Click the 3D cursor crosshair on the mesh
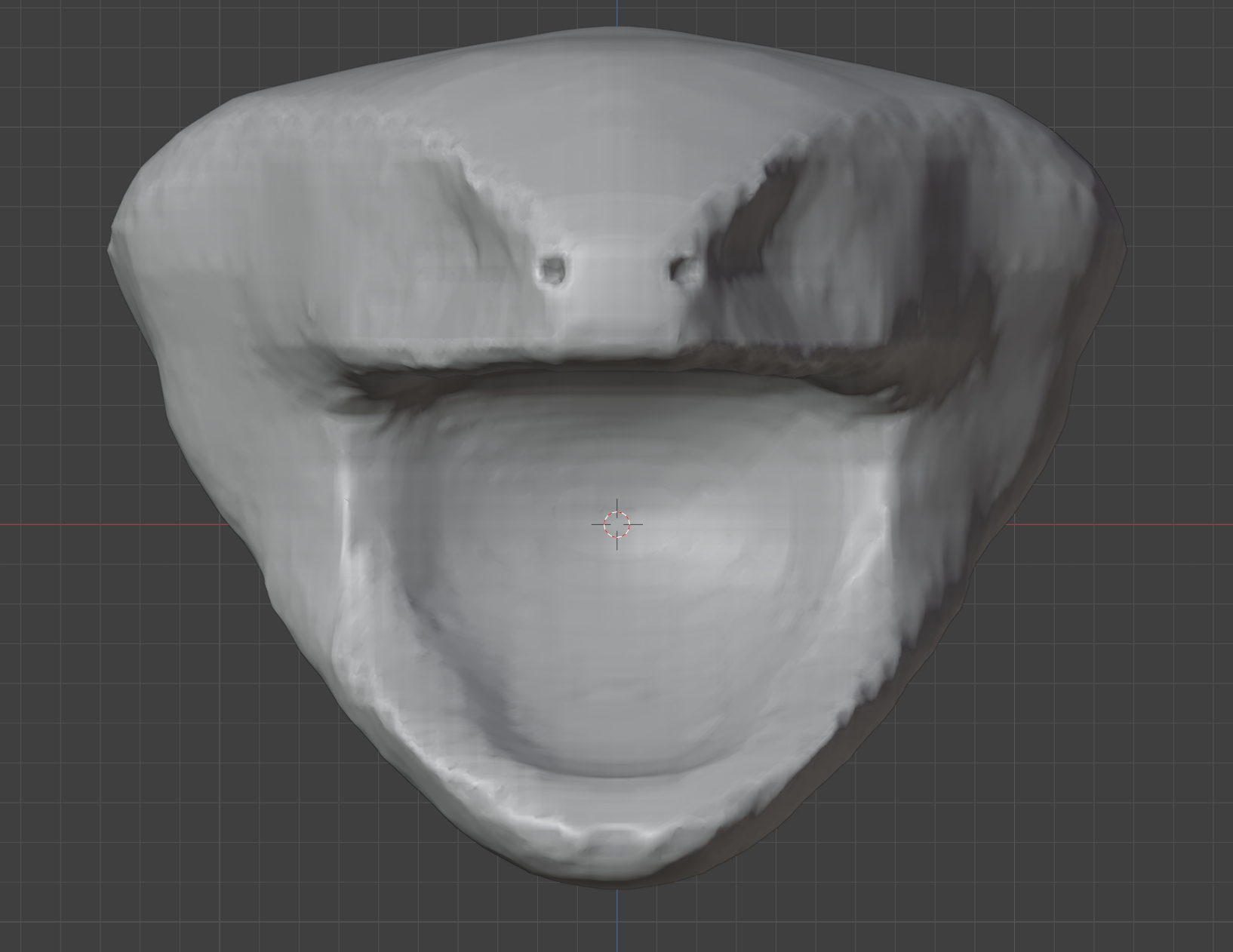This screenshot has height=952, width=1233. pos(617,524)
